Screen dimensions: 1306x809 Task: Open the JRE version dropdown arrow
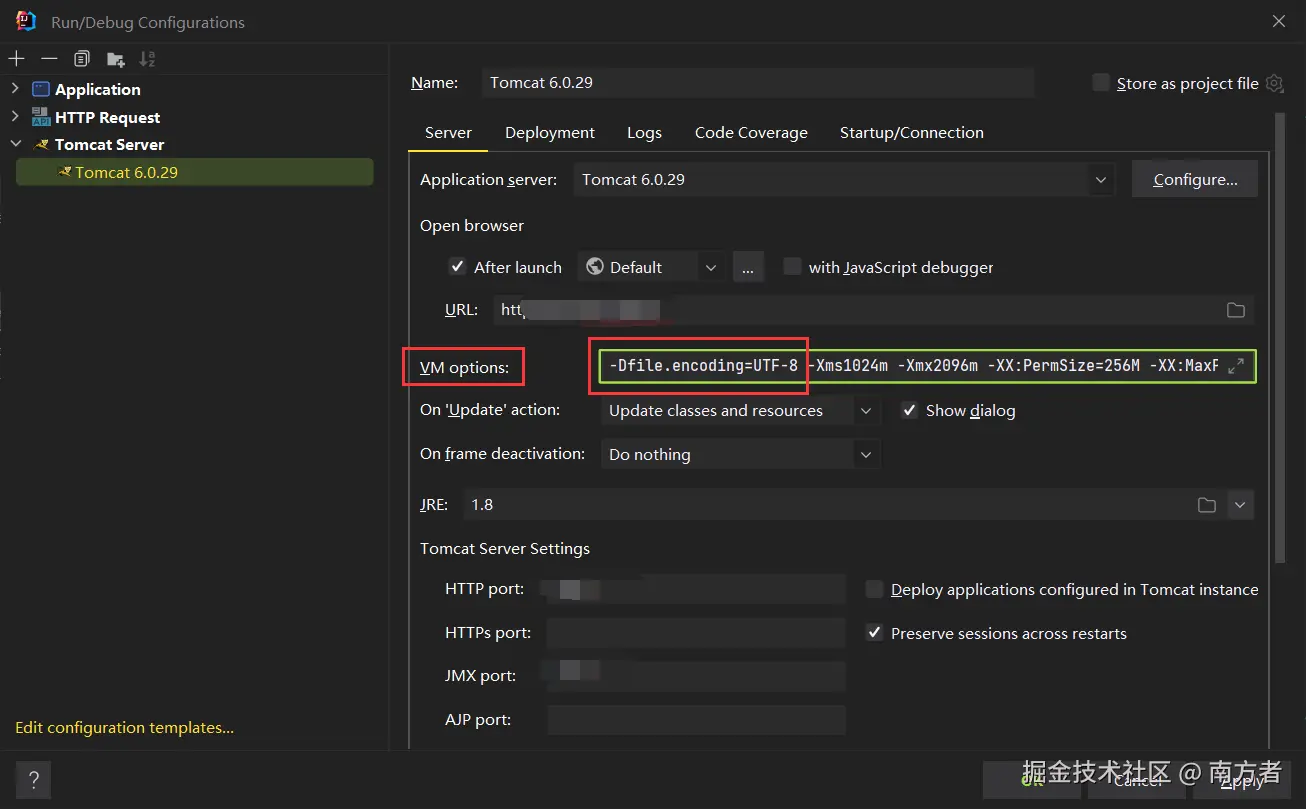point(1240,505)
